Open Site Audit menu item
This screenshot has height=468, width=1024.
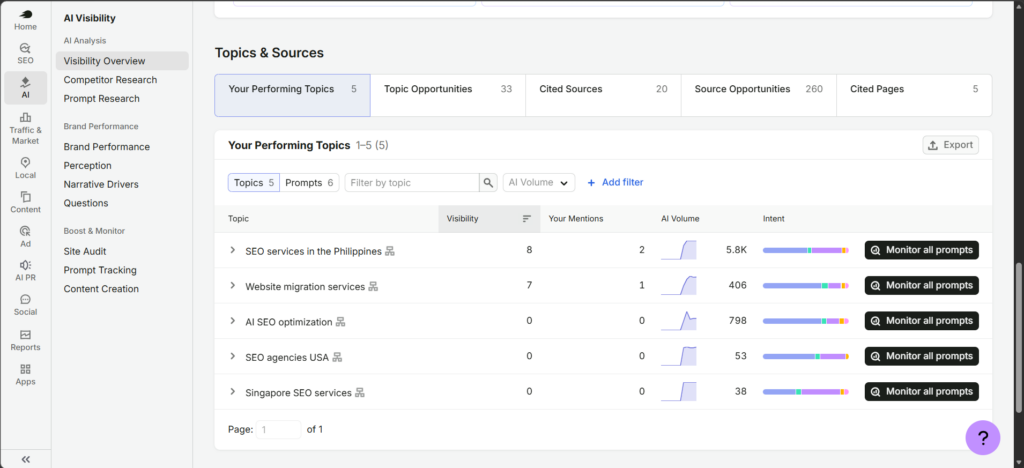tap(85, 251)
